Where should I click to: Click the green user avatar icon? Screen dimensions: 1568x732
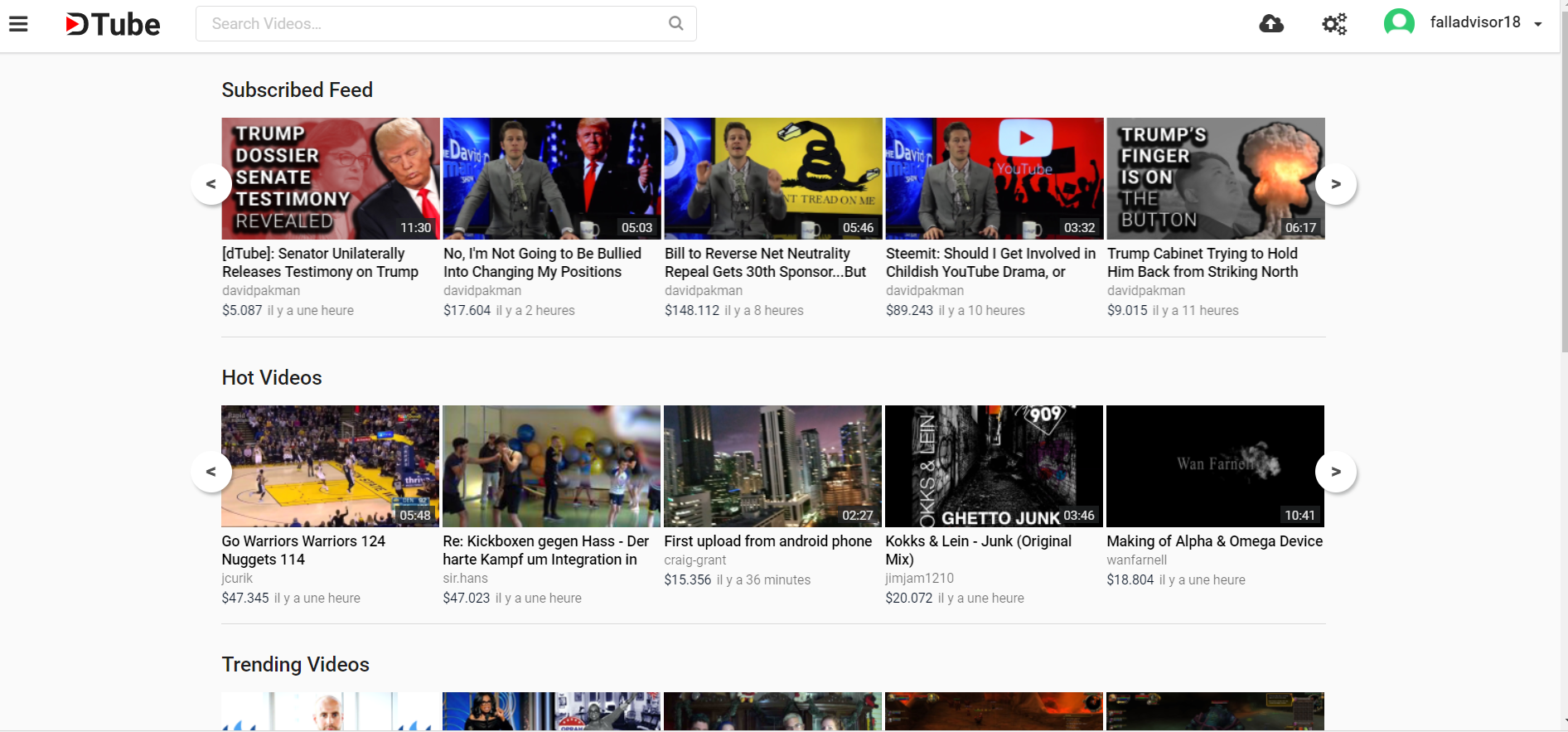tap(1399, 22)
